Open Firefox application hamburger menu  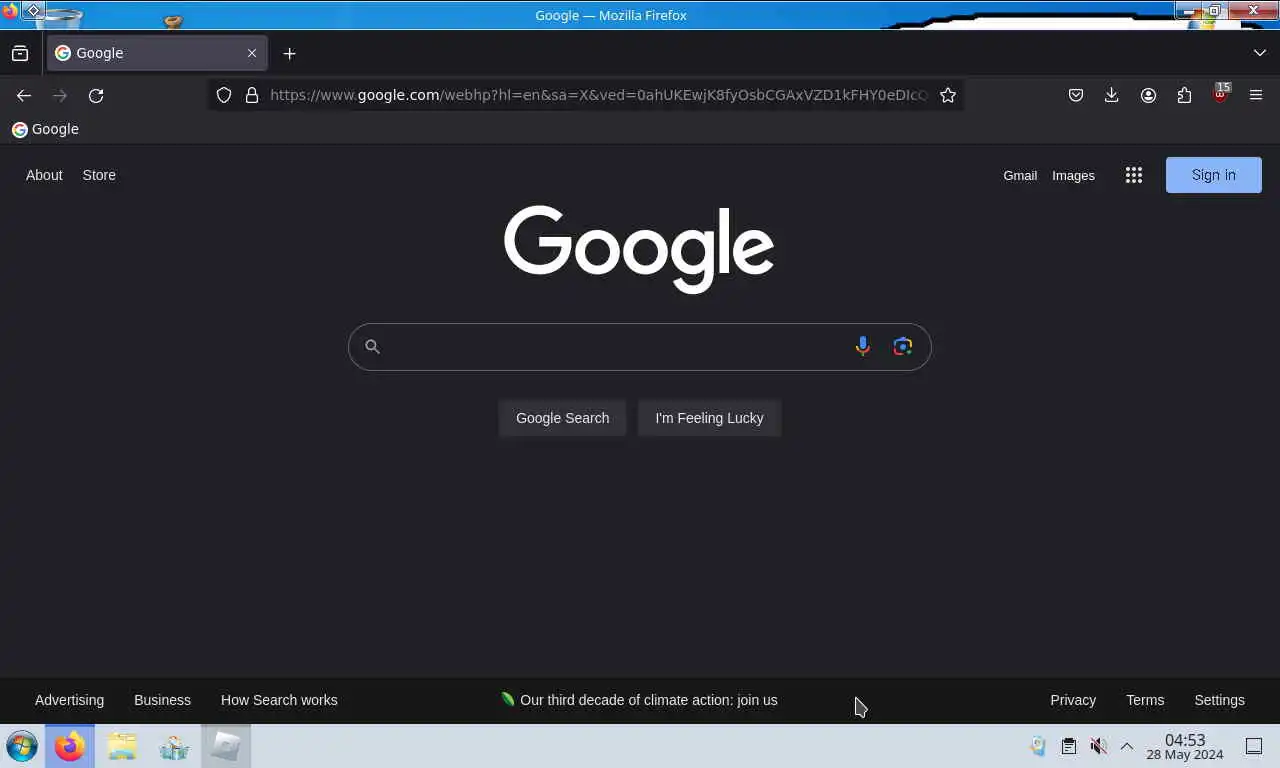(x=1256, y=95)
